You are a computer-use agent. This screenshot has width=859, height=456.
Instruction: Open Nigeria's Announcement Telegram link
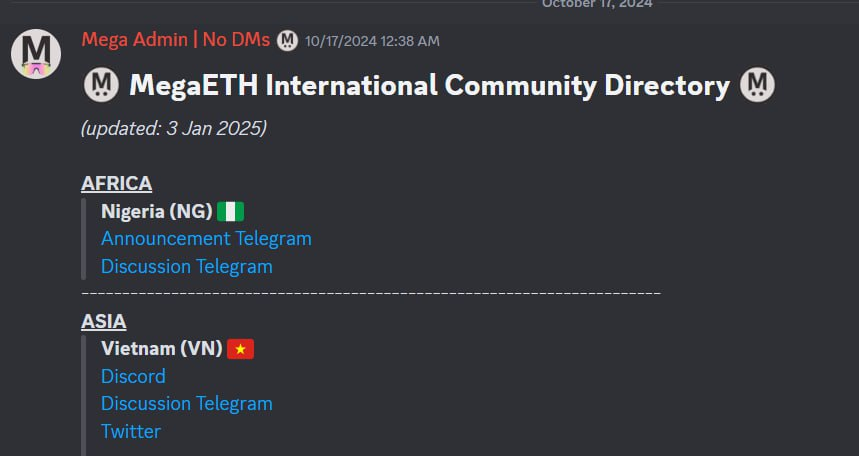[x=206, y=239]
